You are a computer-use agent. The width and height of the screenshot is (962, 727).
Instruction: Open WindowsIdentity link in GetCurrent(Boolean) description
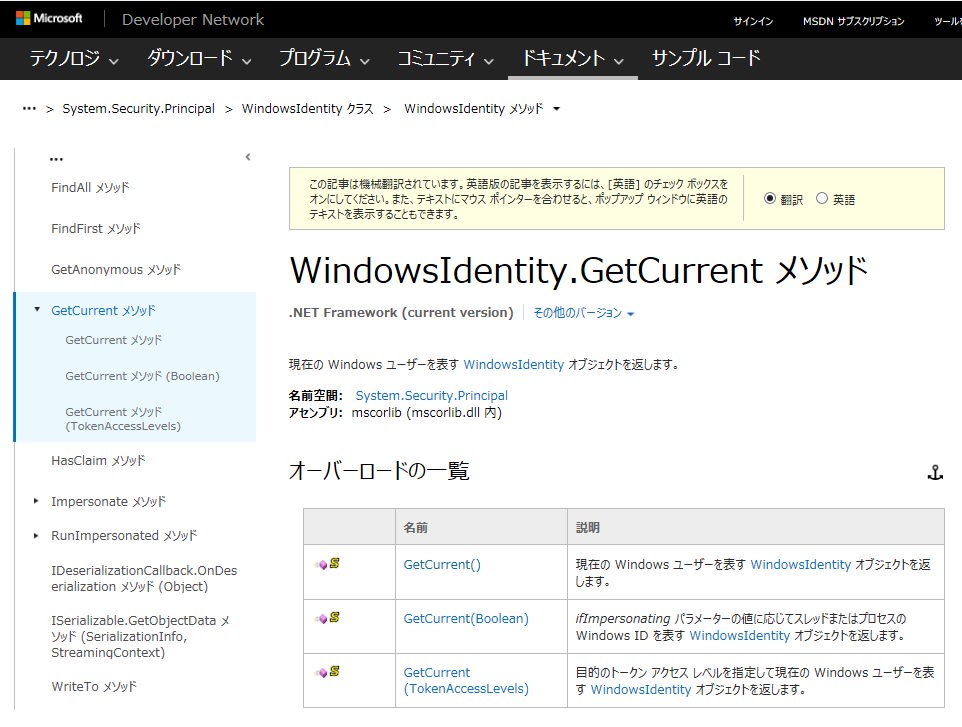point(739,636)
